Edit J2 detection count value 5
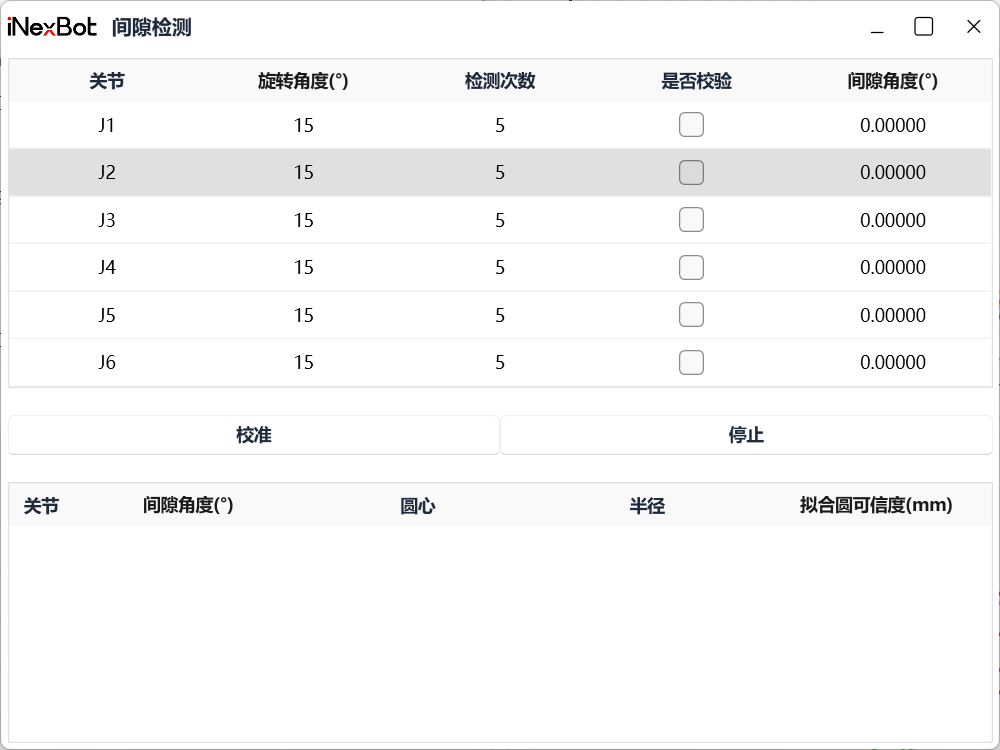This screenshot has width=1000, height=750. (x=500, y=172)
